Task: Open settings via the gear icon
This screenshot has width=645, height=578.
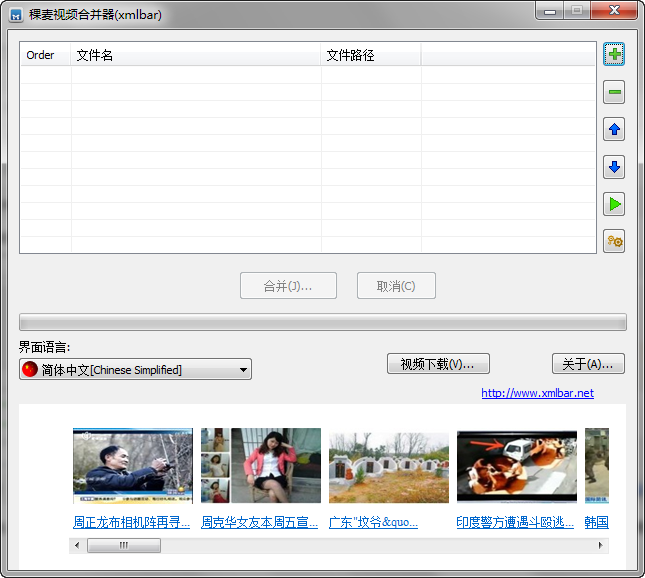Action: (x=614, y=241)
